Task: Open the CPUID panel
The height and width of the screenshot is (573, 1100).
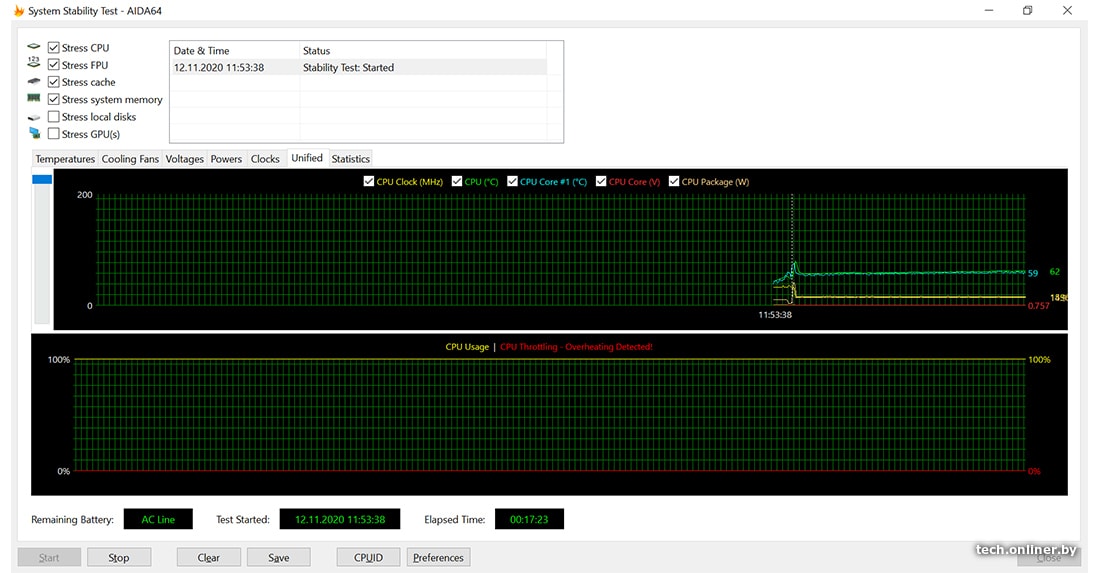Action: 368,558
